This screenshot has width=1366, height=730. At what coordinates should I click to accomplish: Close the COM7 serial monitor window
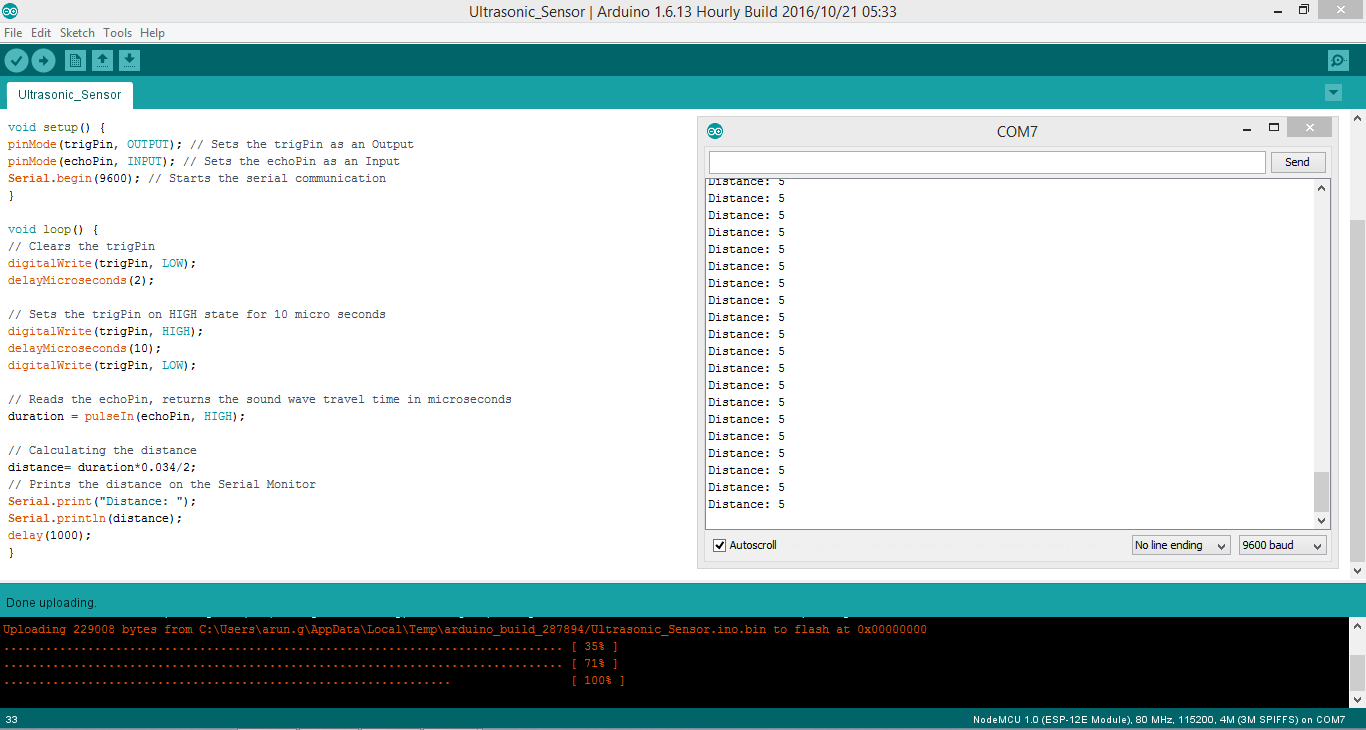[1309, 128]
